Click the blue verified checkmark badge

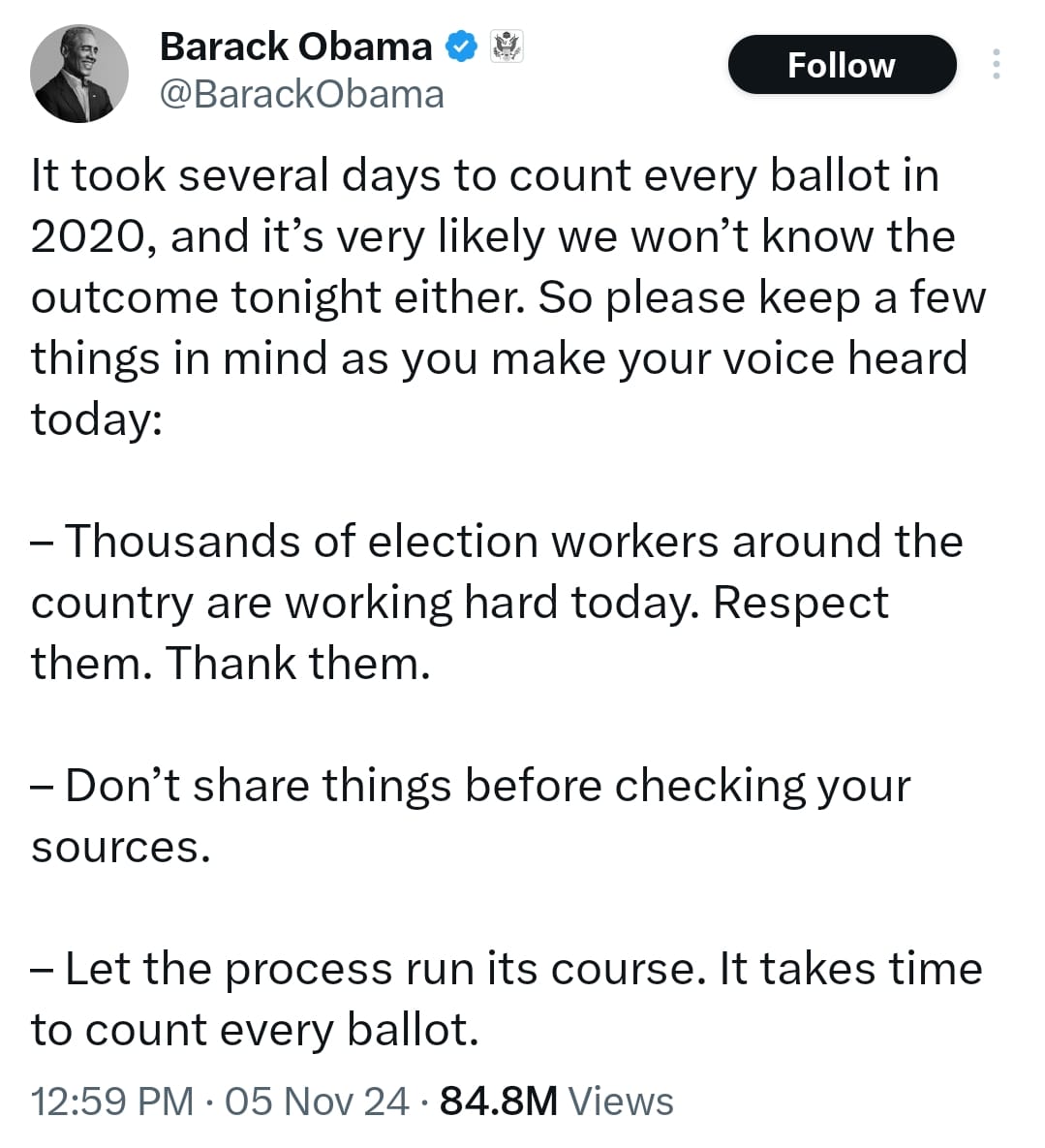click(x=461, y=47)
